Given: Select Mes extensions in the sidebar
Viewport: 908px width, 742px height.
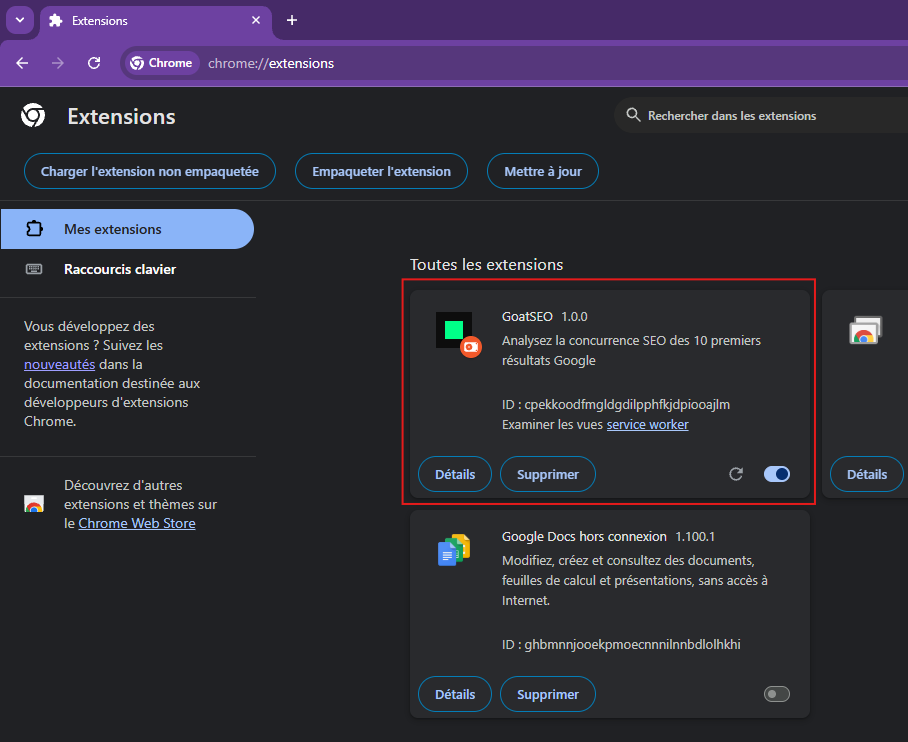Looking at the screenshot, I should coord(112,229).
